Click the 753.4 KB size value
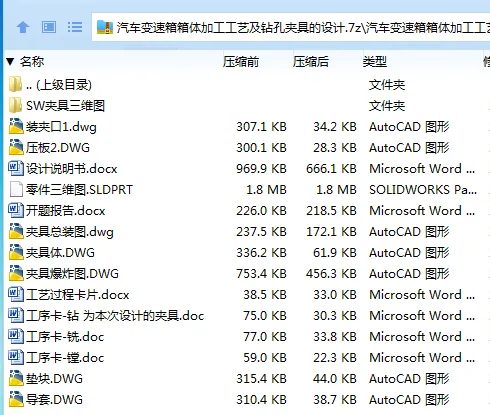 coord(261,274)
